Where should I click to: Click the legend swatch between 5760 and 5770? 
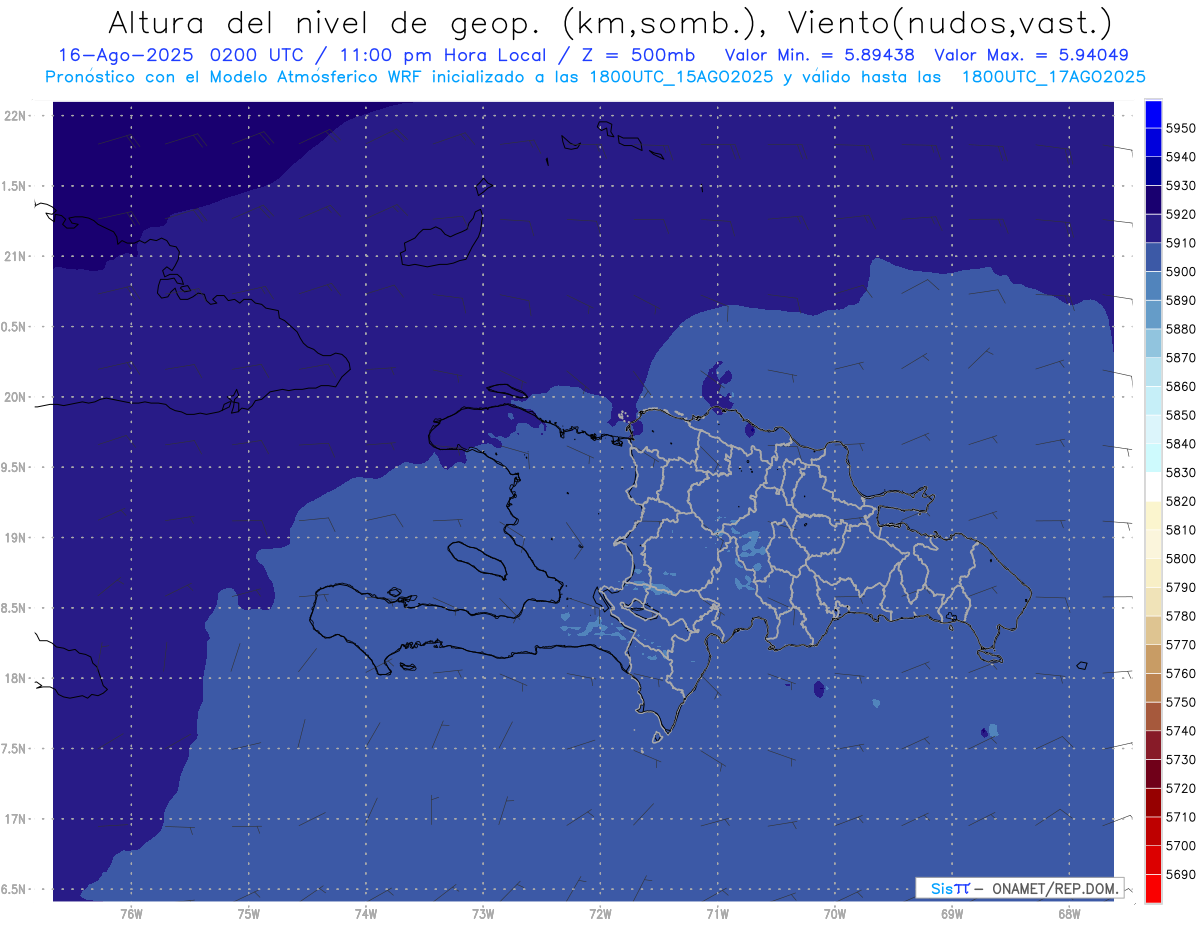(1152, 659)
